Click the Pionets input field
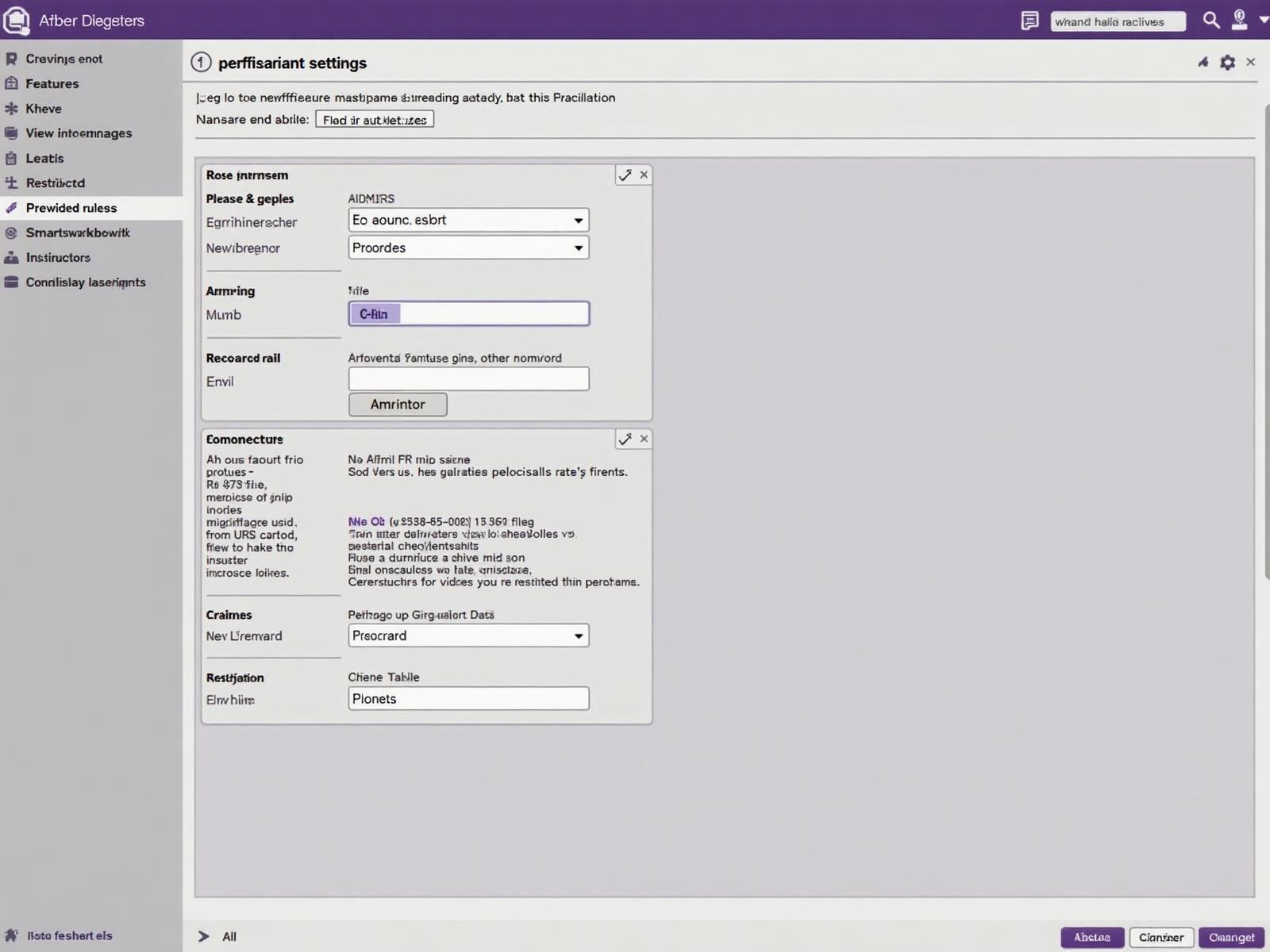 click(x=468, y=698)
